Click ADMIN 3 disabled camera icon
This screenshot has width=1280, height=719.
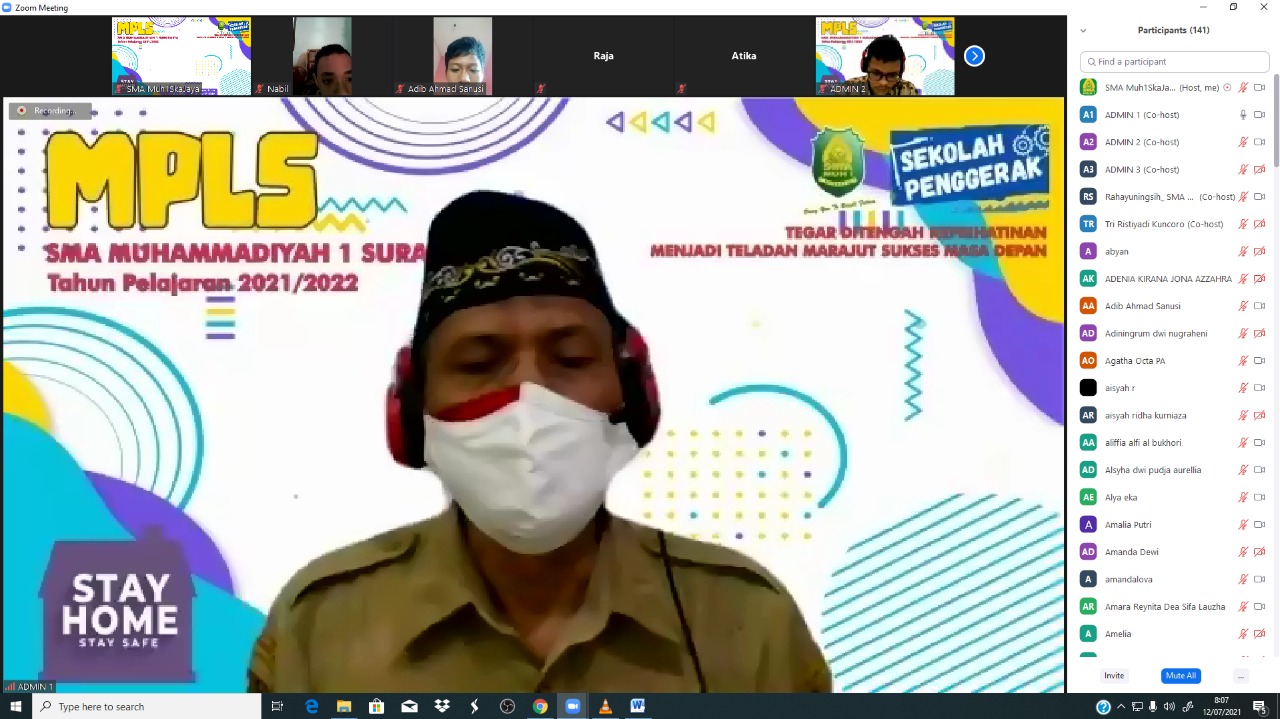[1259, 169]
